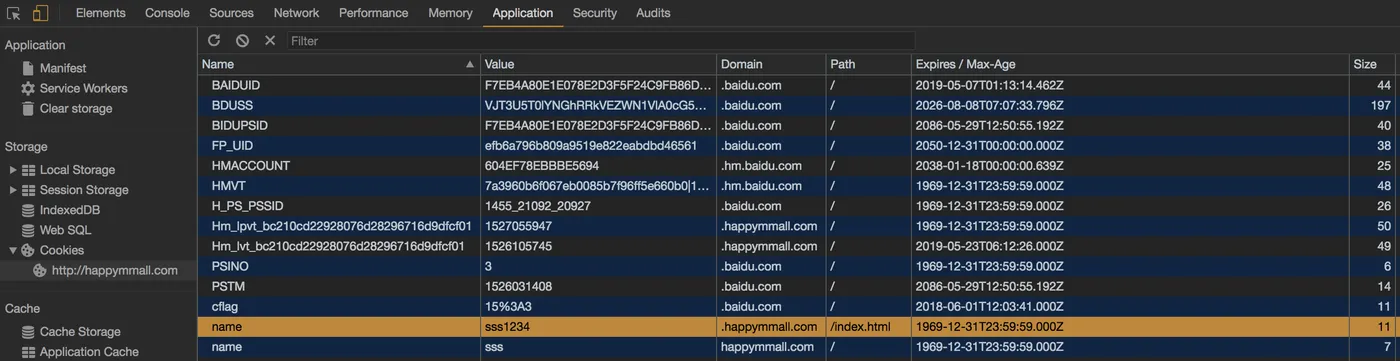
Task: Select the BDUSS cookie row
Action: pos(798,105)
